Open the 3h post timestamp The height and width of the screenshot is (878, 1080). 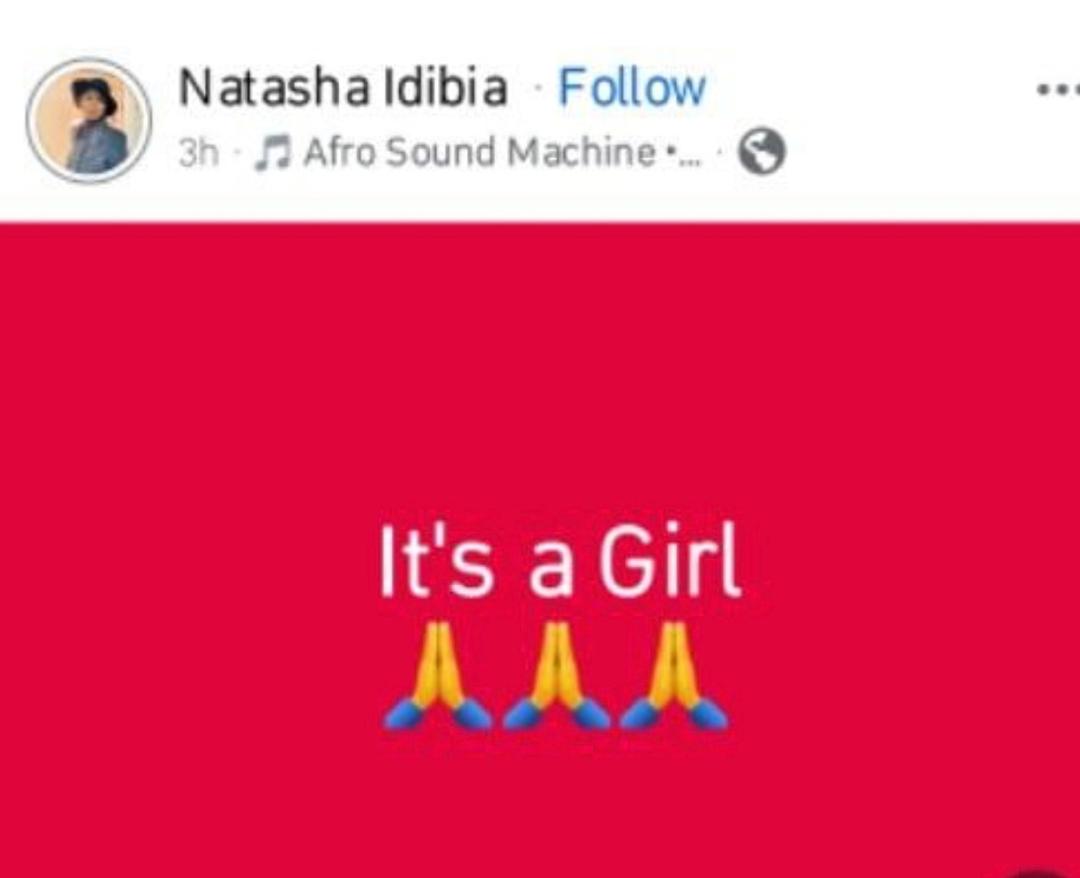tap(198, 153)
